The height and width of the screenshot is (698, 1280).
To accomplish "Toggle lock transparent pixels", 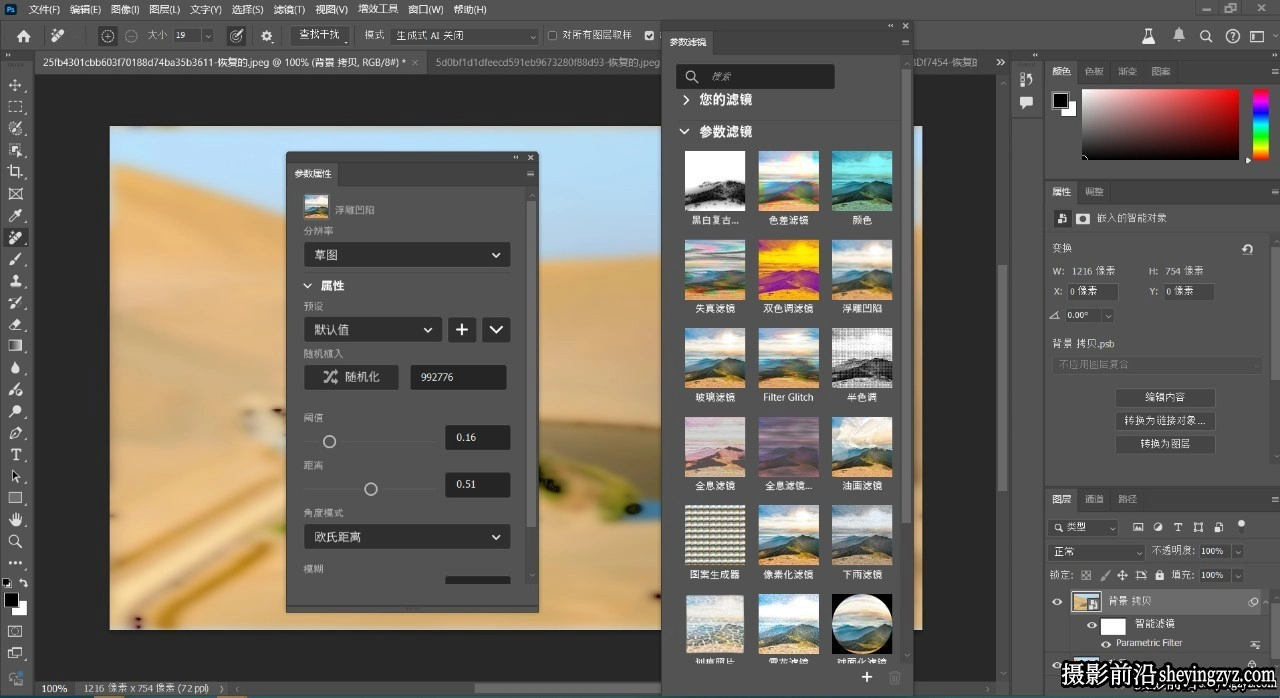I will (x=1086, y=575).
